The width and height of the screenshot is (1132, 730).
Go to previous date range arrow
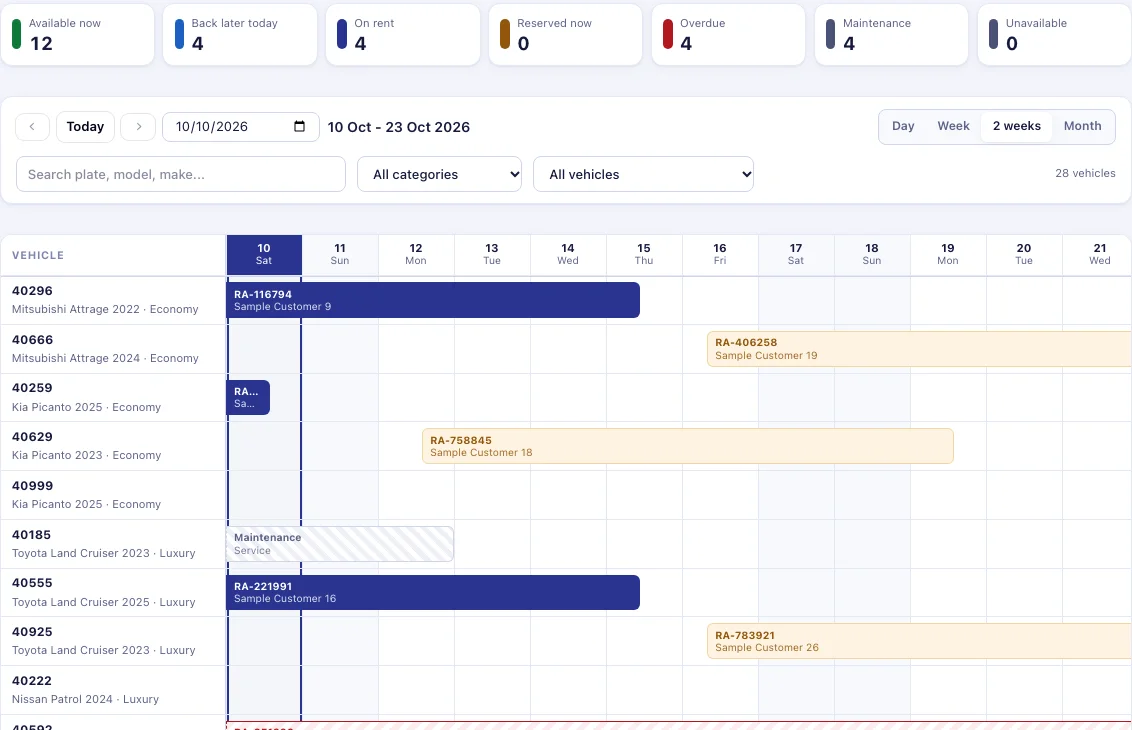coord(32,126)
